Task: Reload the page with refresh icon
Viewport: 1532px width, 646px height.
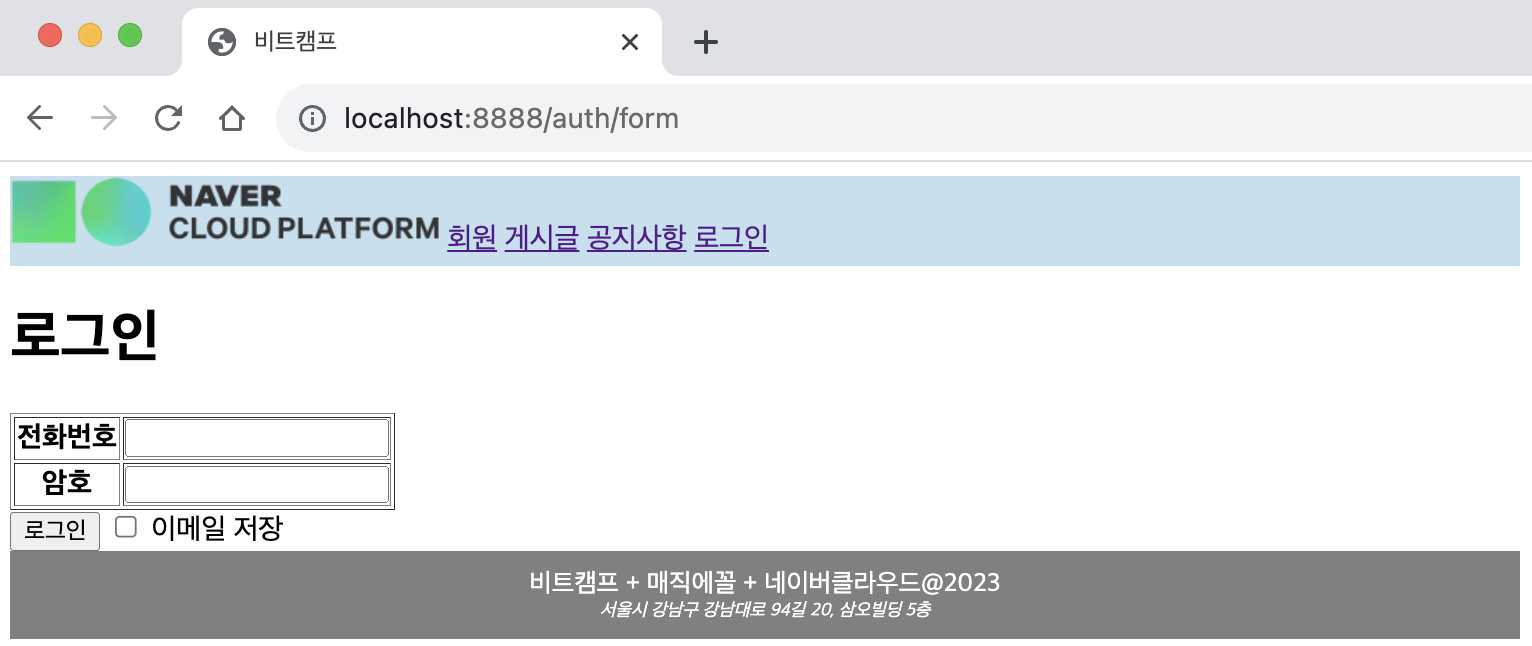Action: (168, 118)
